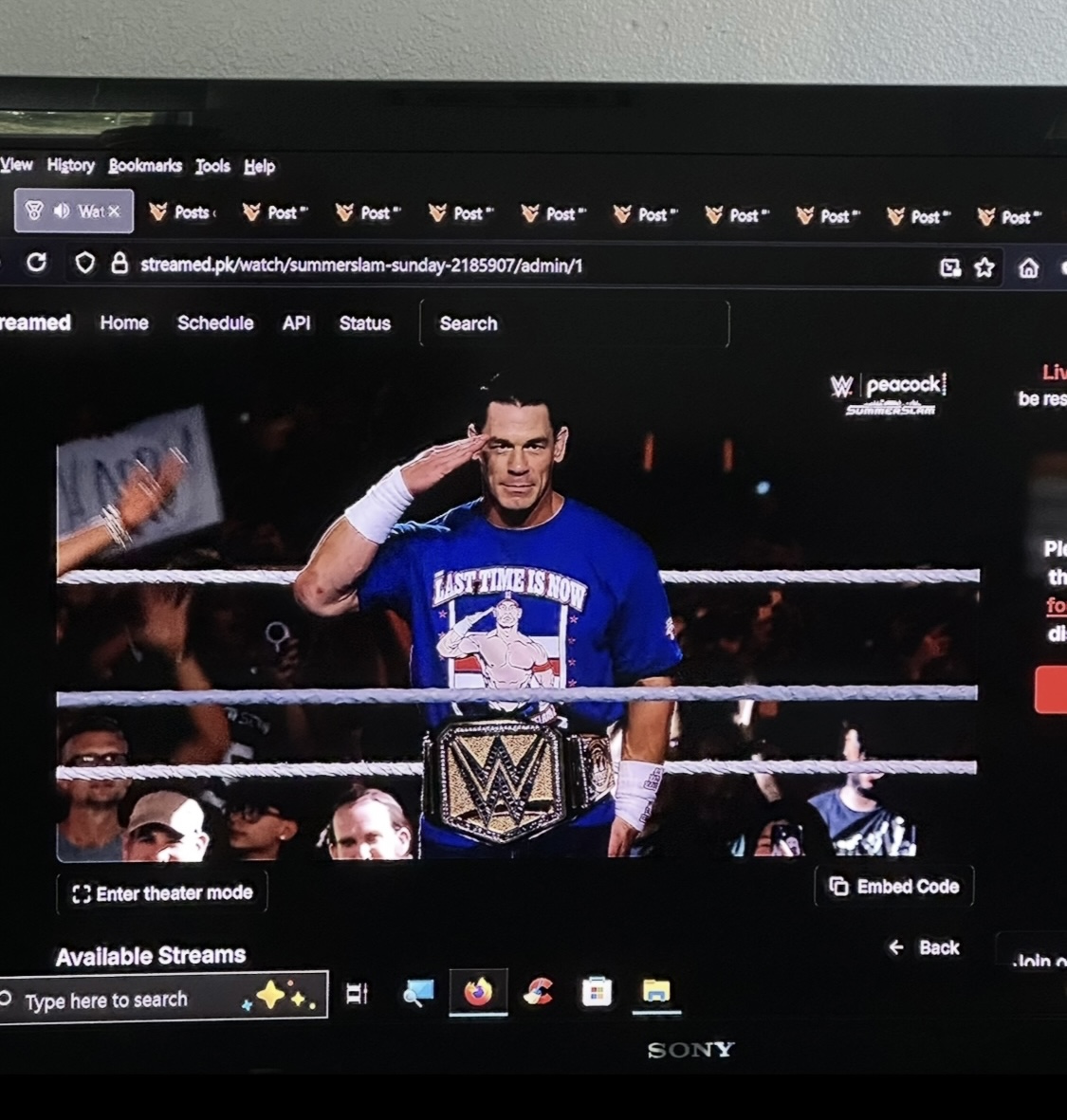
Task: Go Back with the arrow button
Action: [x=924, y=947]
